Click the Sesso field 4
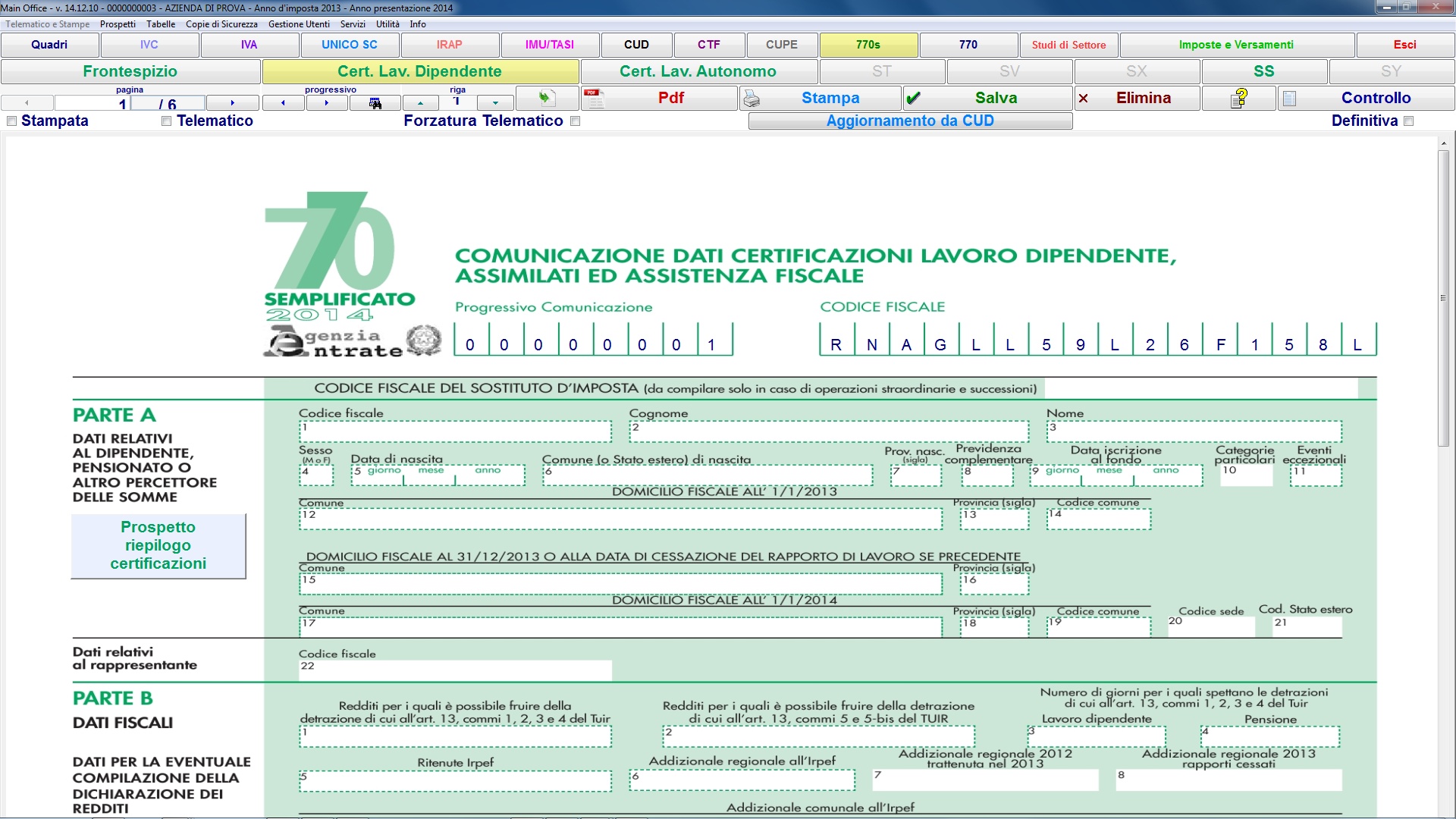This screenshot has height=819, width=1456. pos(316,475)
